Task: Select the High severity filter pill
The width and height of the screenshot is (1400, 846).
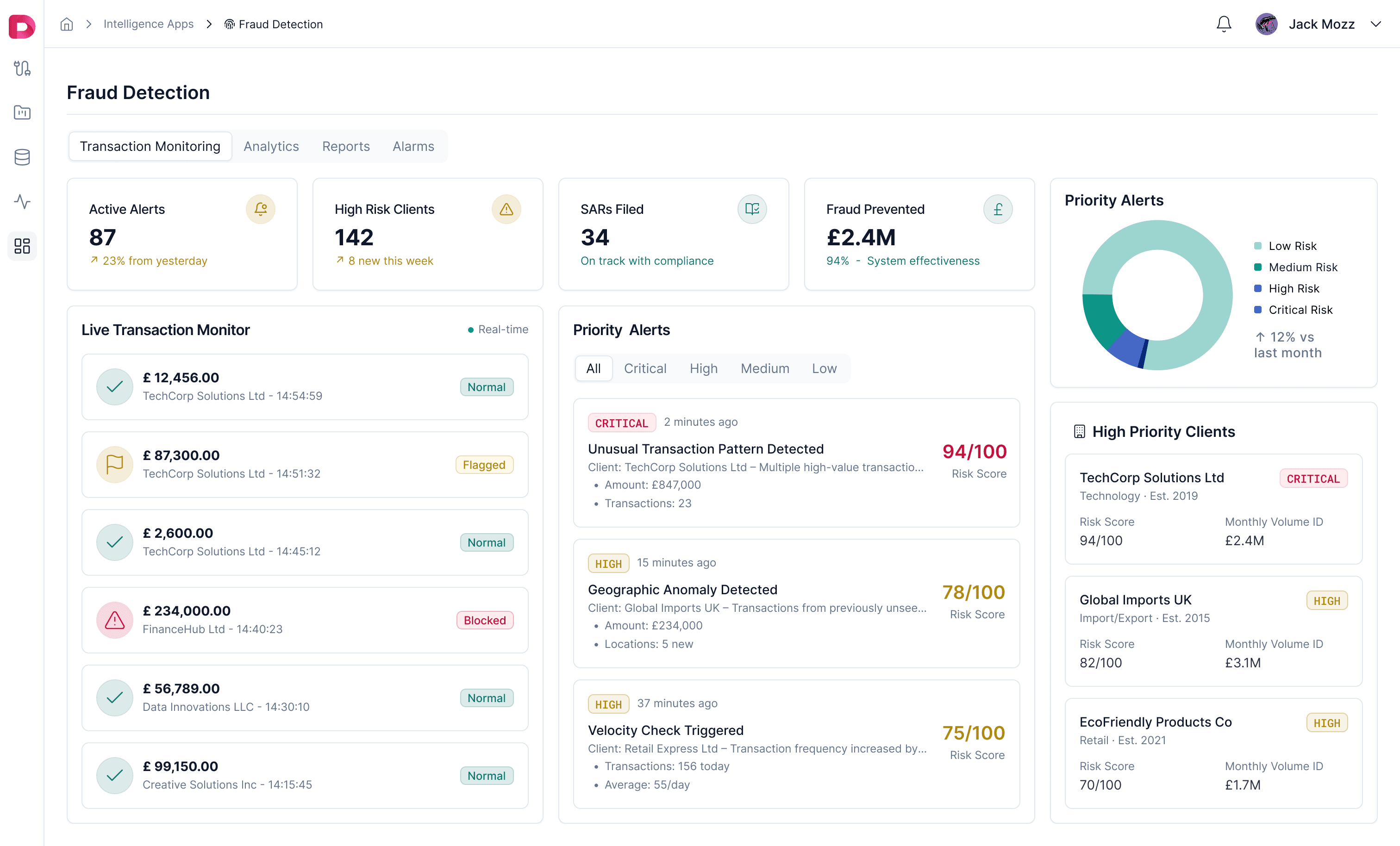Action: click(703, 368)
